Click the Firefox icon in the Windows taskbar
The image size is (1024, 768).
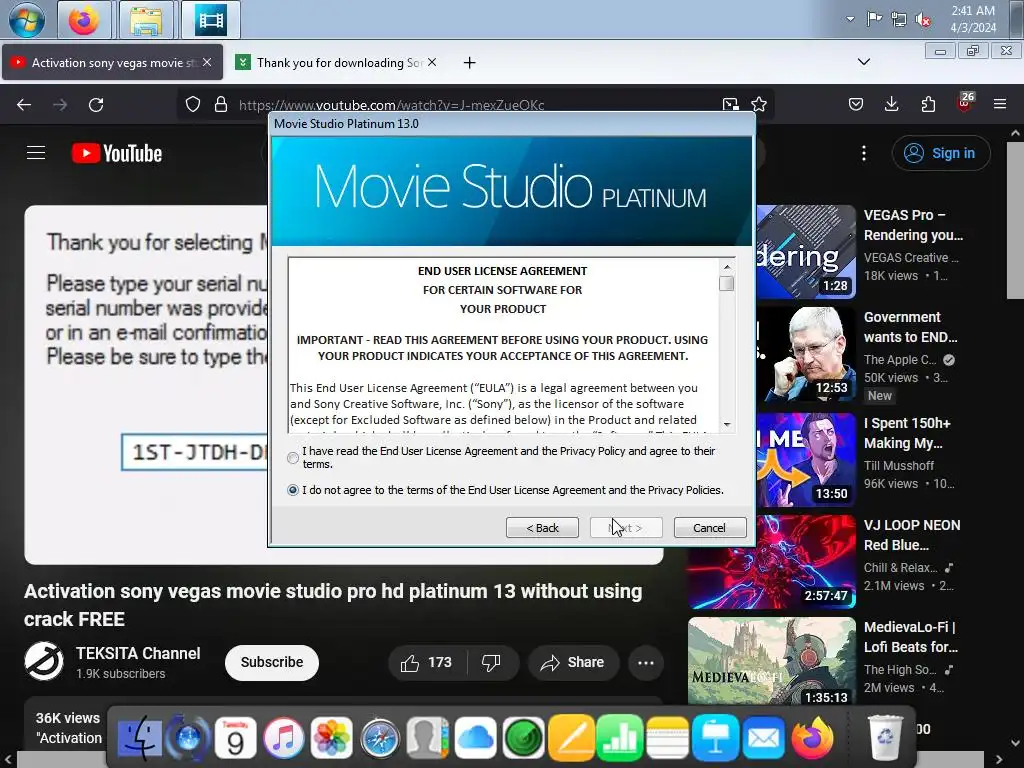coord(84,20)
